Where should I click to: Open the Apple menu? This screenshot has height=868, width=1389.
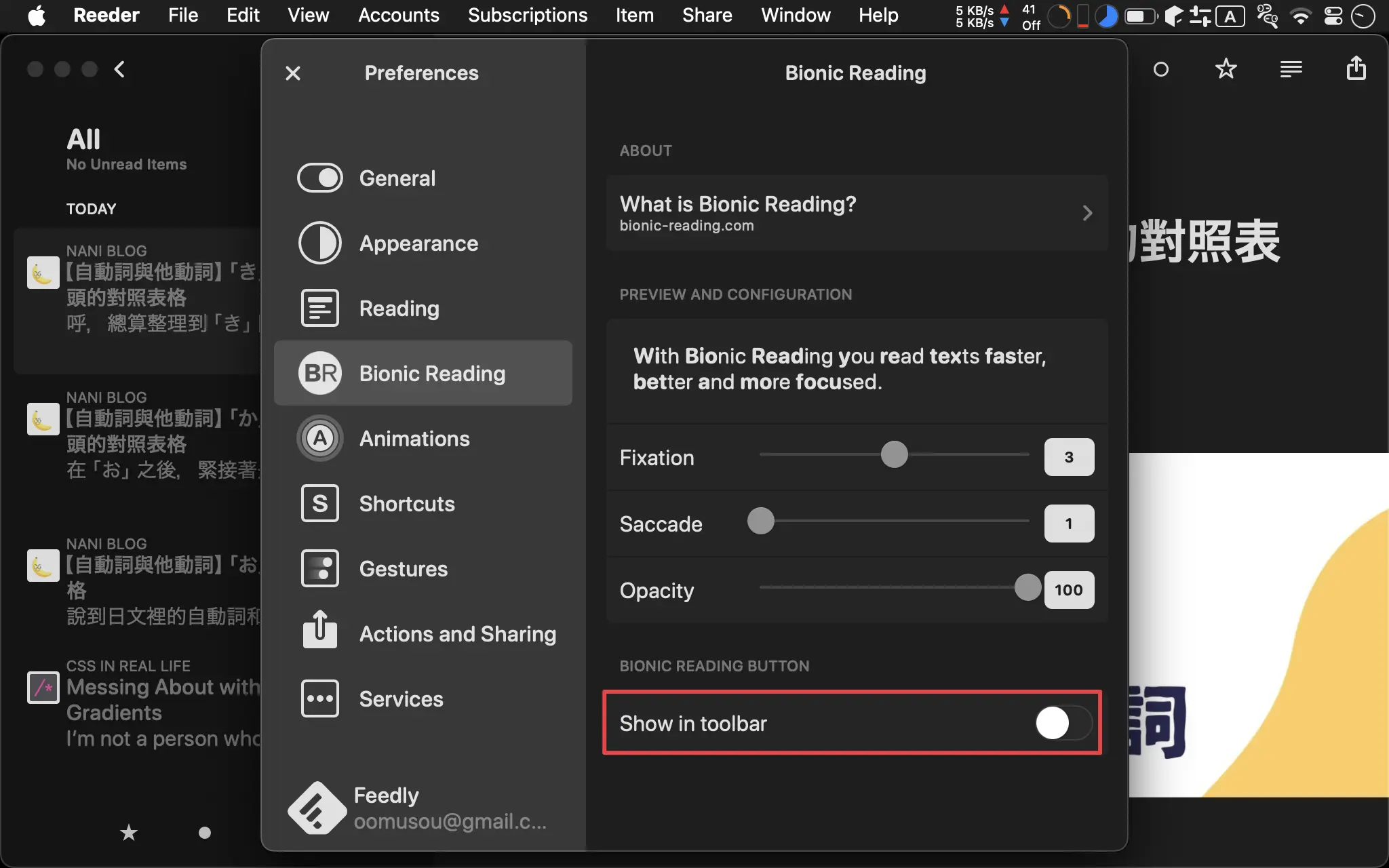(37, 15)
